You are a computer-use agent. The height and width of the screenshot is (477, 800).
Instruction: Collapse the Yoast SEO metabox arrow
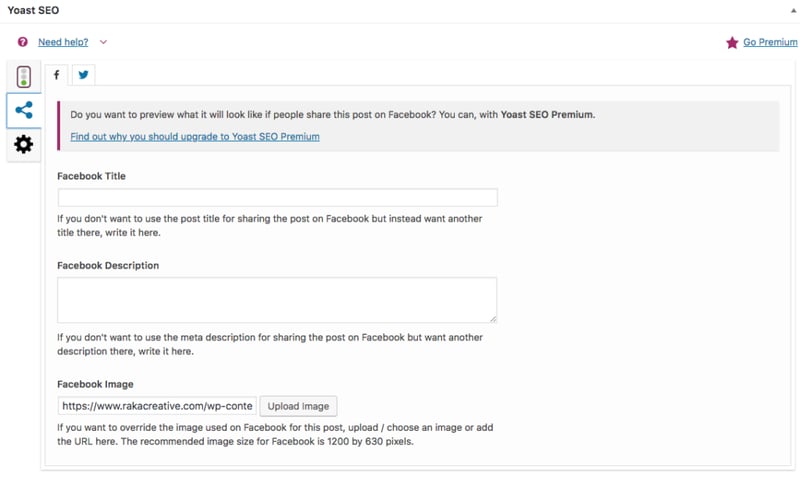coord(793,11)
